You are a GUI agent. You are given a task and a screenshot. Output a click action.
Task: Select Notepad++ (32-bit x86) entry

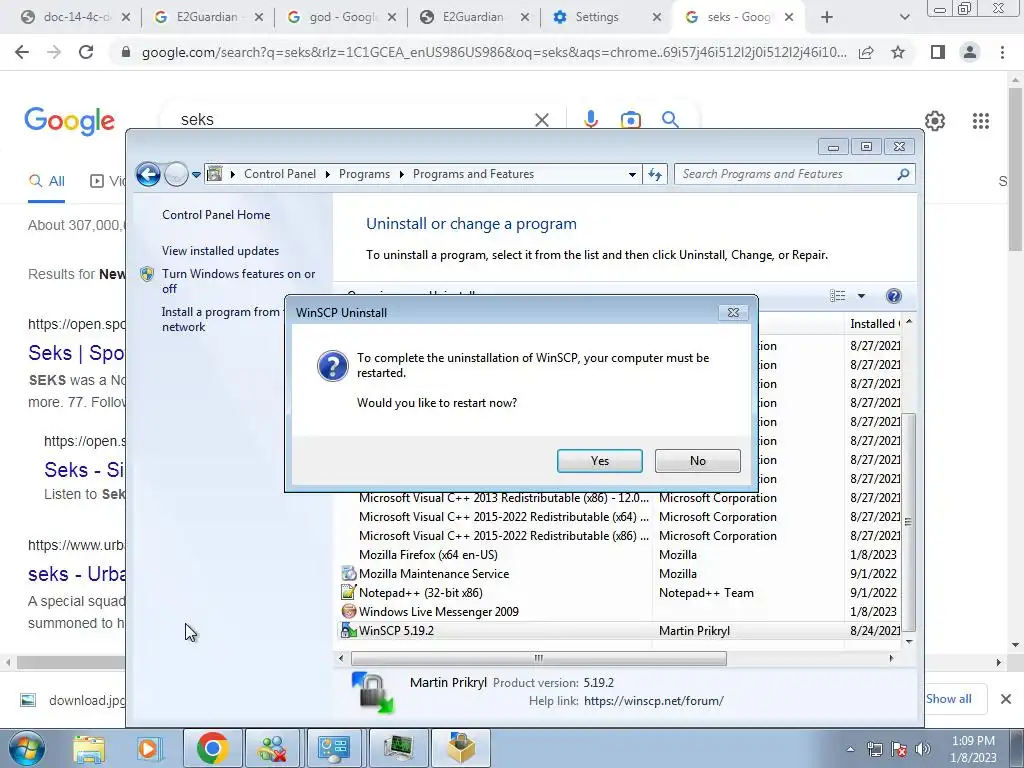point(619,593)
